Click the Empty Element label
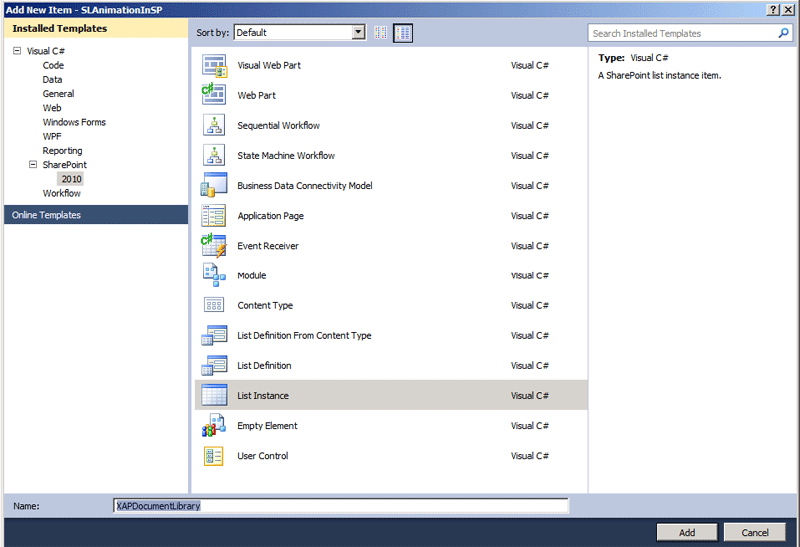The image size is (800, 547). click(x=267, y=426)
